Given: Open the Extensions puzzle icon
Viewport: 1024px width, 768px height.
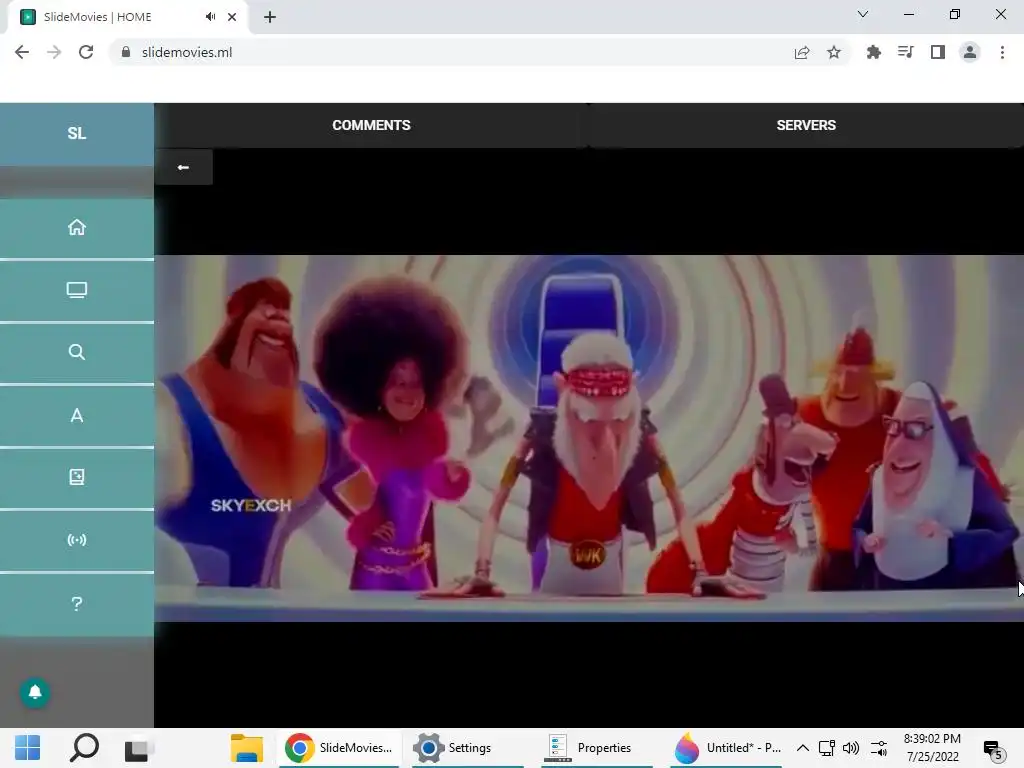Looking at the screenshot, I should 873,52.
